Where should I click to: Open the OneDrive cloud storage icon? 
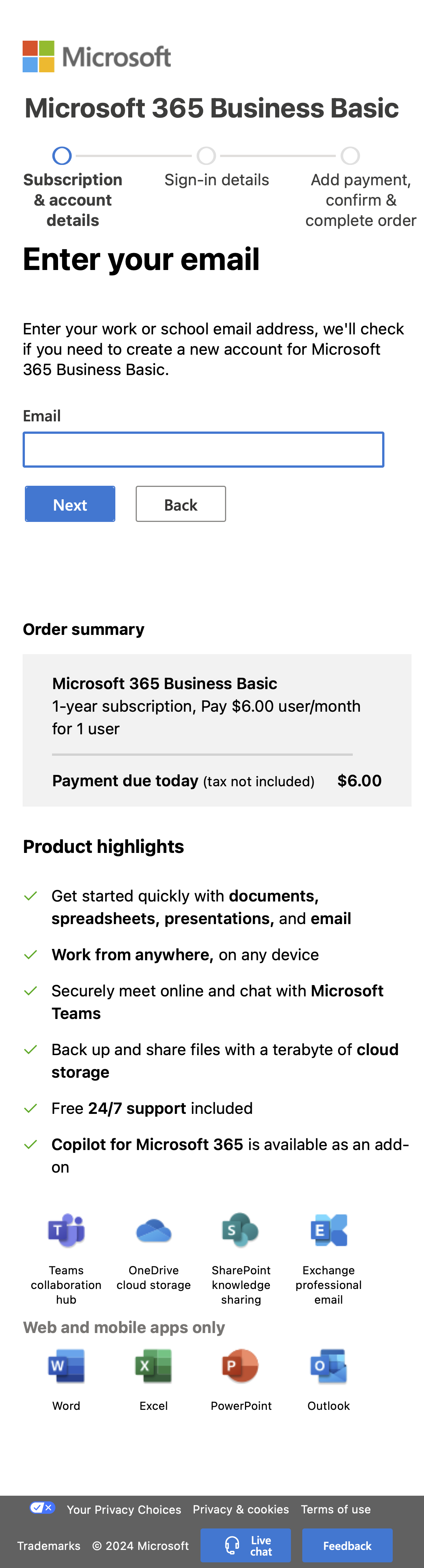coord(153,1231)
